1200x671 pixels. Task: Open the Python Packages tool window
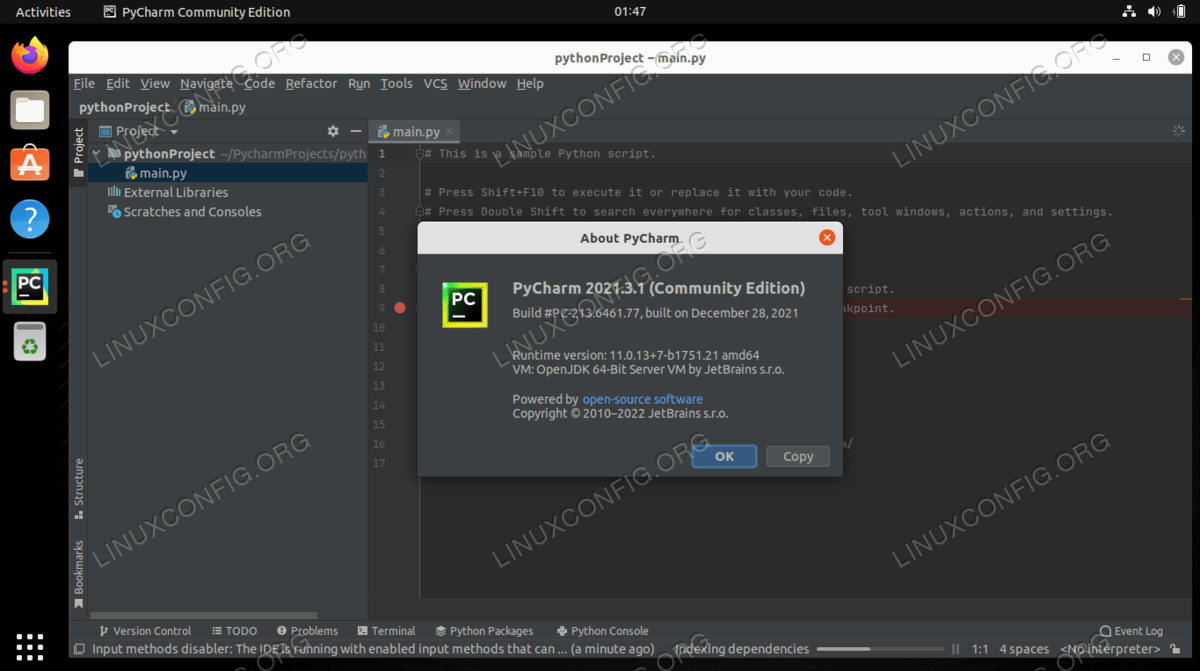484,631
